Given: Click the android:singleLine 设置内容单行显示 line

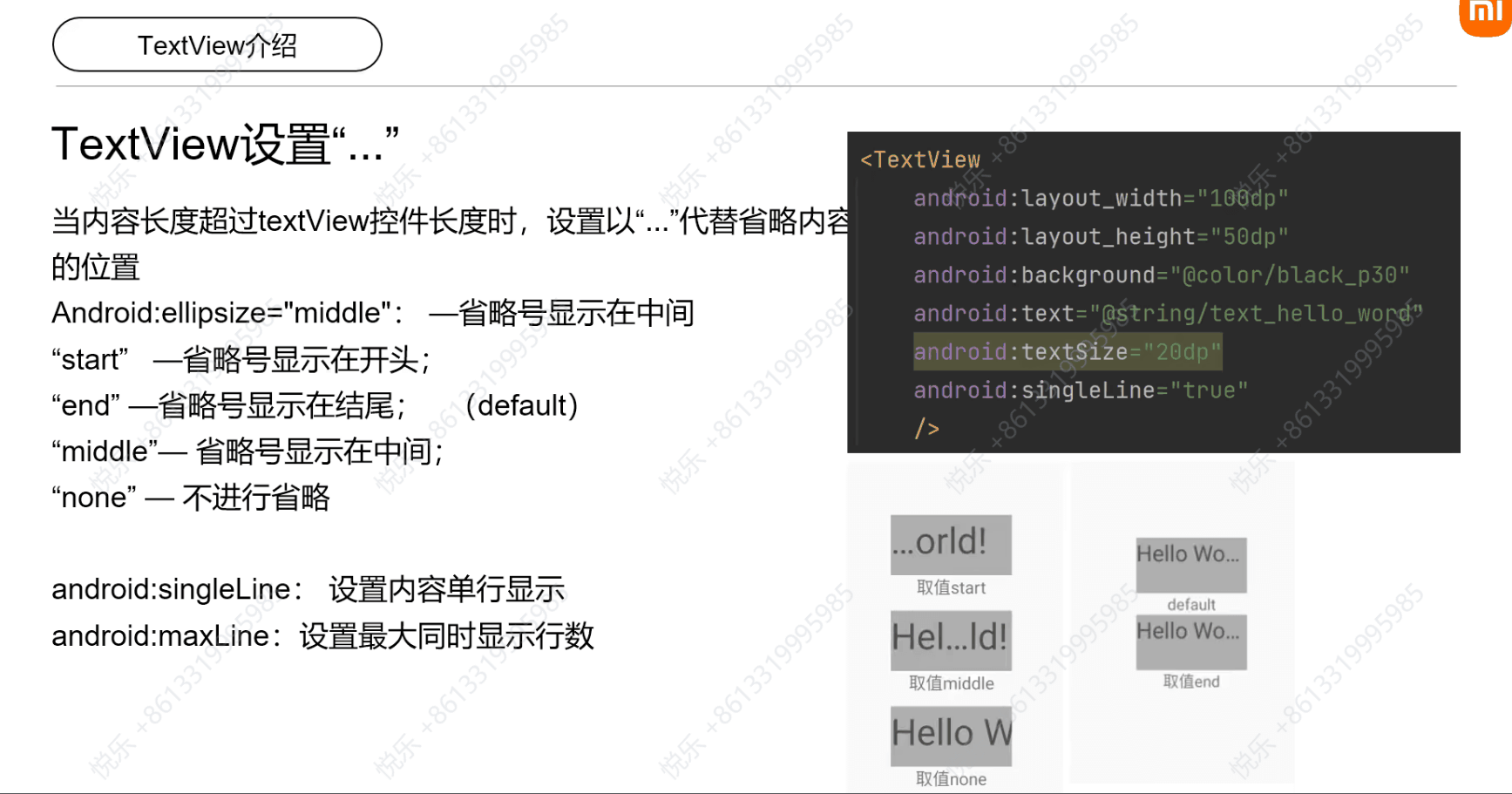Looking at the screenshot, I should click(x=308, y=590).
